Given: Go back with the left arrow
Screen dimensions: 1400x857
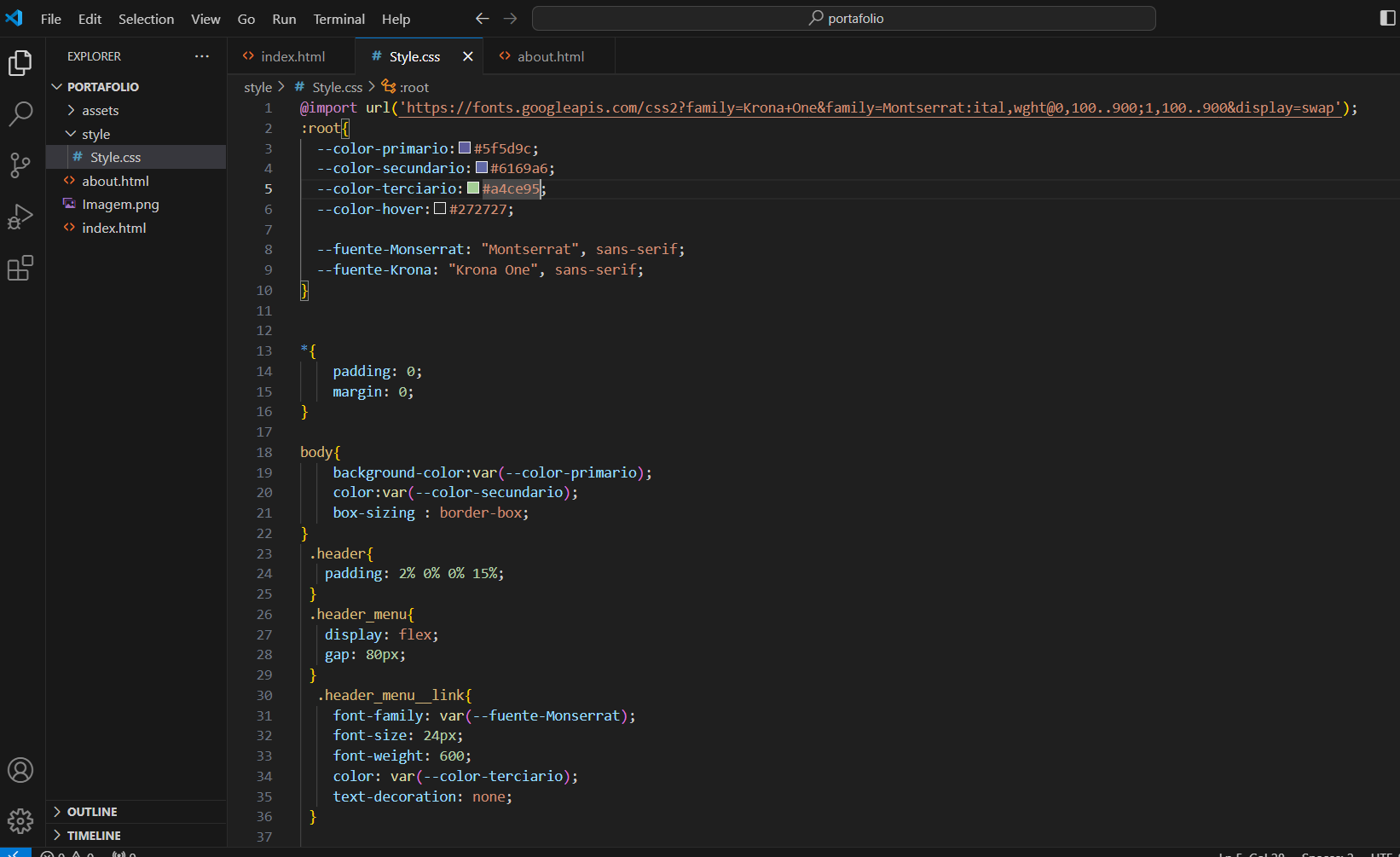Looking at the screenshot, I should click(x=482, y=18).
